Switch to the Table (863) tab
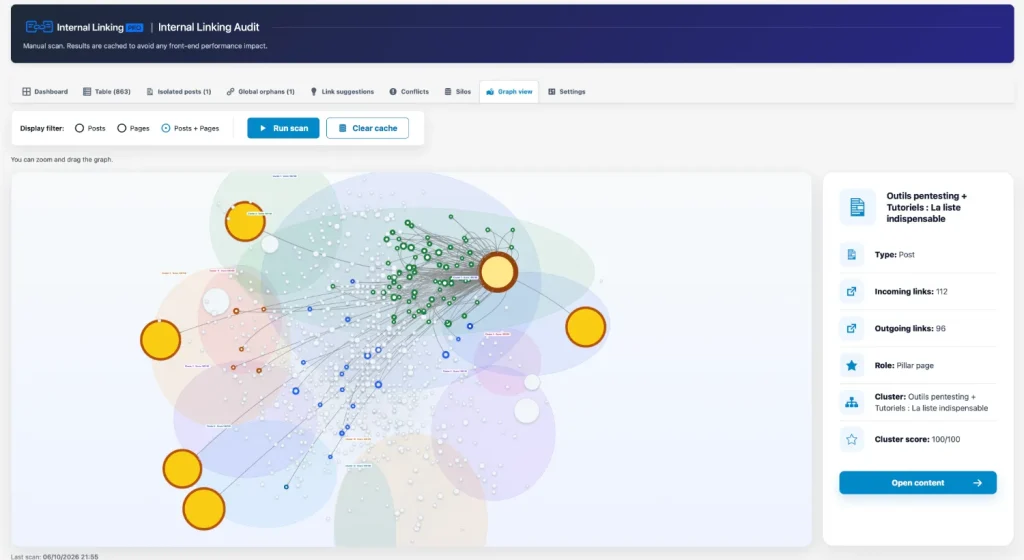This screenshot has height=560, width=1024. click(x=106, y=92)
